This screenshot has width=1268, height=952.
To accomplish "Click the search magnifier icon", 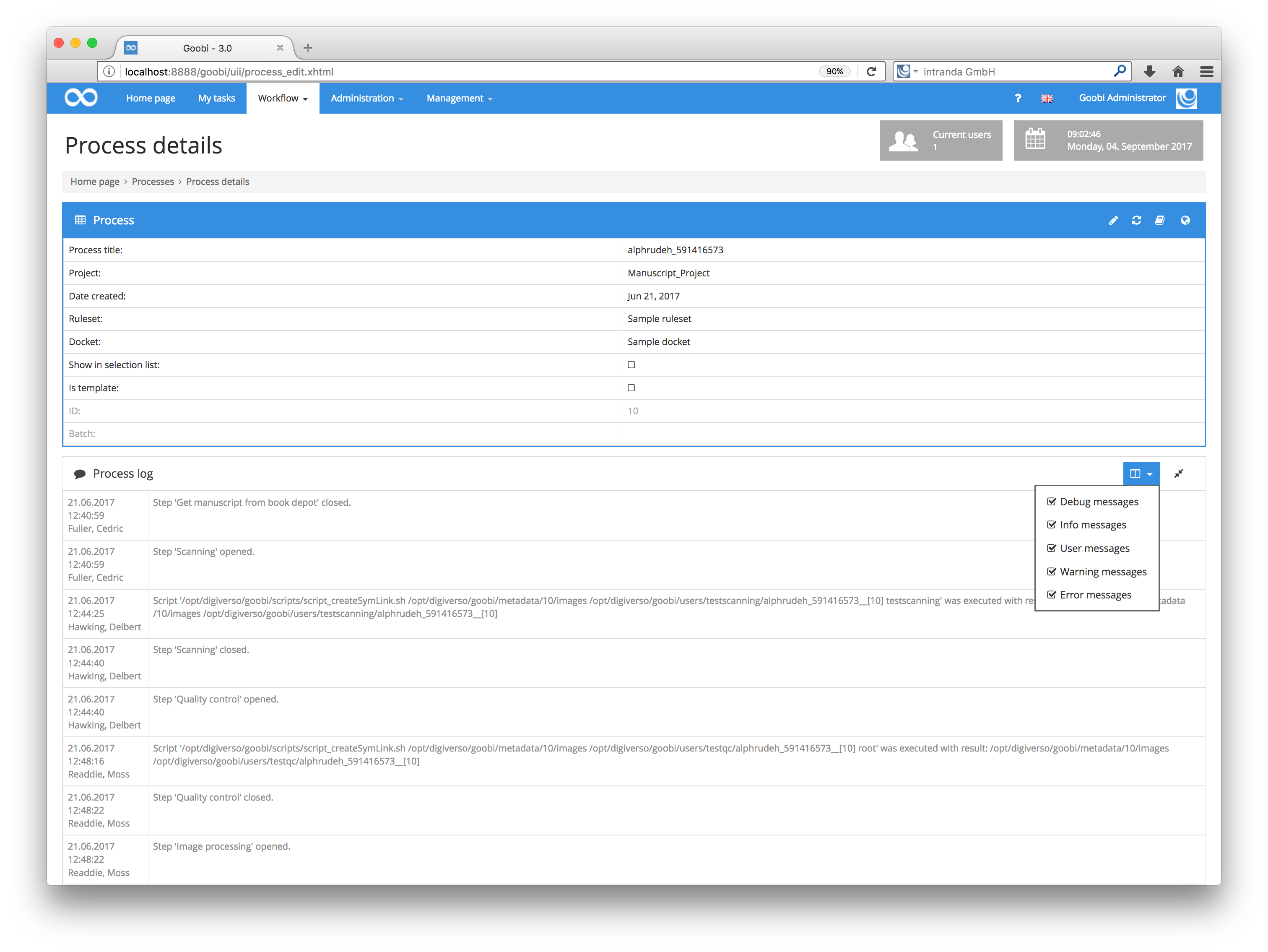I will click(1119, 71).
